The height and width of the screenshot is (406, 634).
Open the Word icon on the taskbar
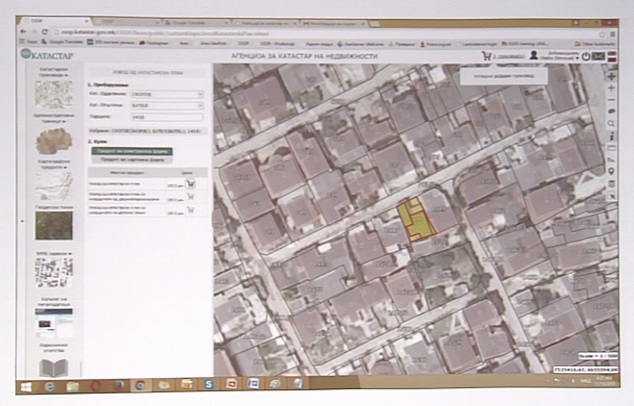pyautogui.click(x=254, y=383)
